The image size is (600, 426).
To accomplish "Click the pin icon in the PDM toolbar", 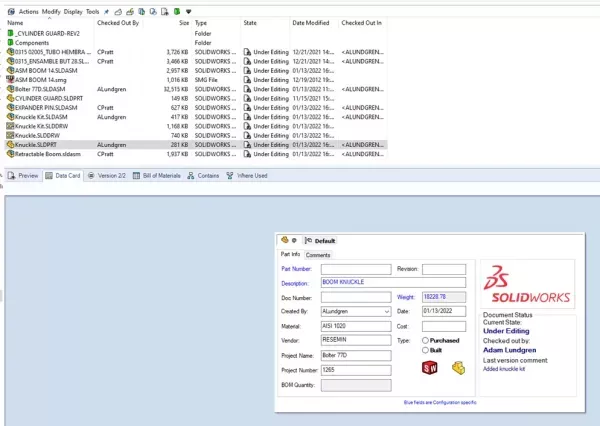I will click(x=106, y=12).
